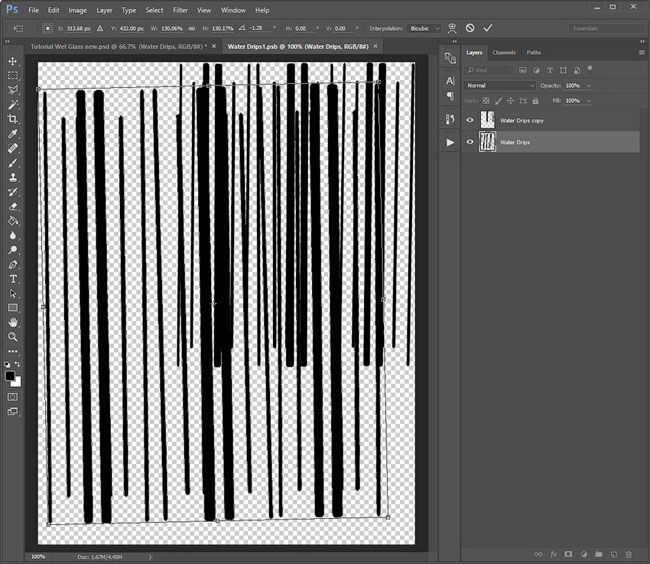
Task: Switch to warp mode
Action: tap(452, 28)
